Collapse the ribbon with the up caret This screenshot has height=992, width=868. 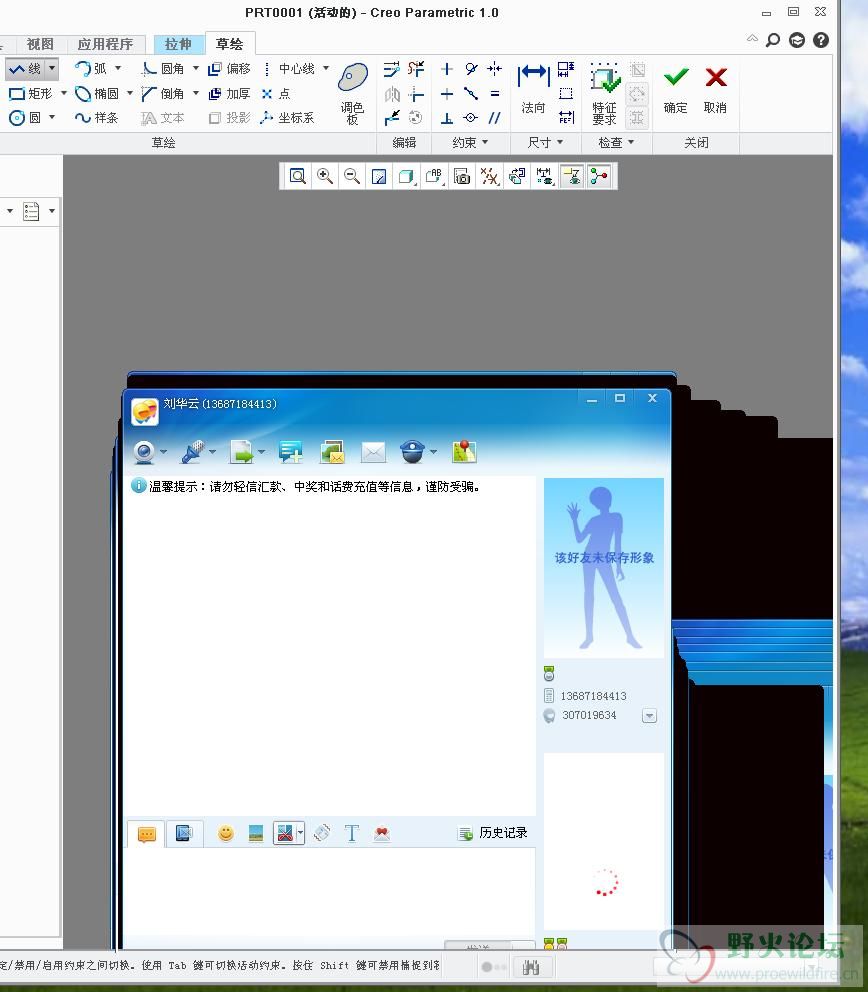tap(752, 39)
